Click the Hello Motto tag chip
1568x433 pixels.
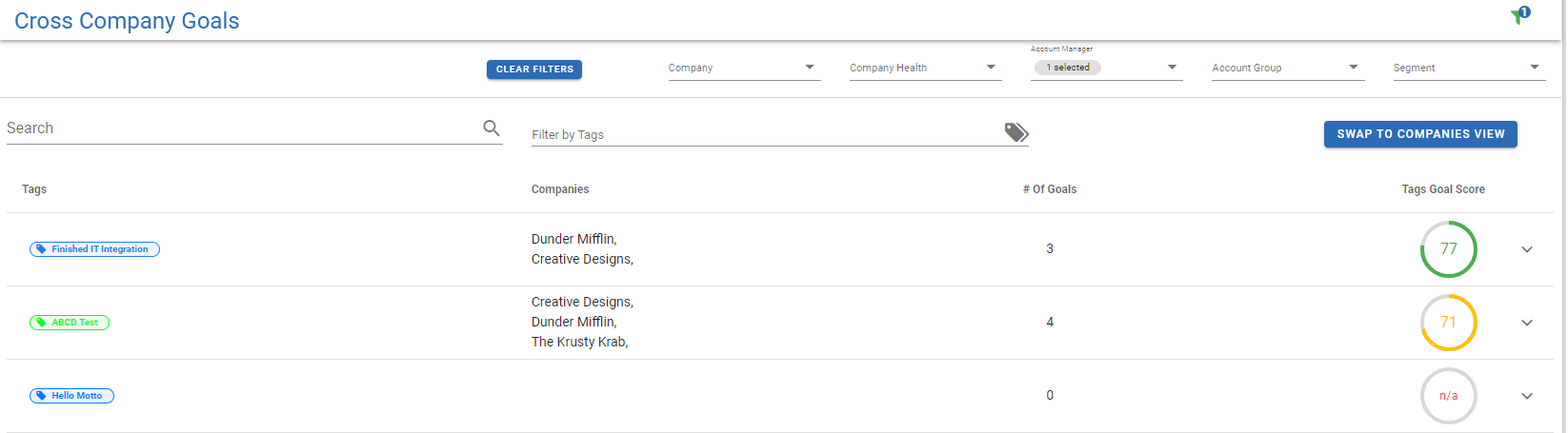(x=71, y=396)
